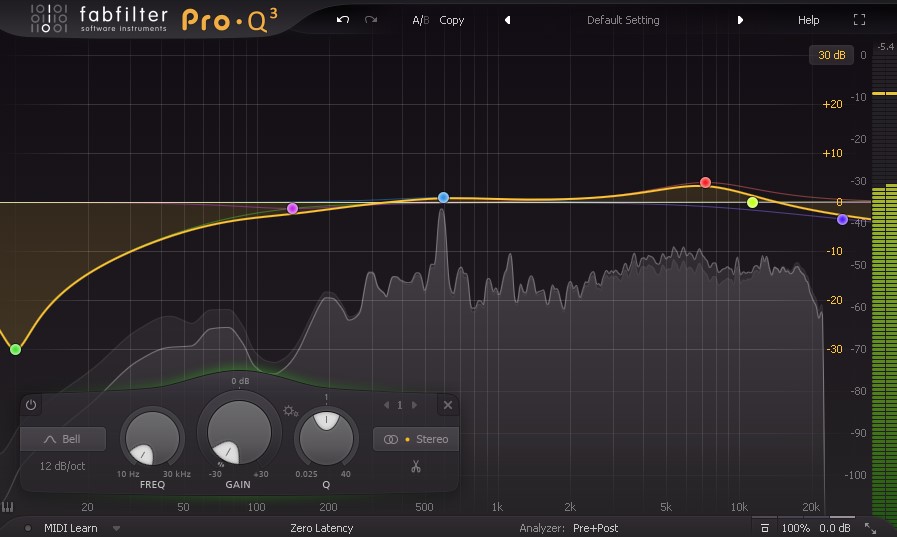Delete the band using X button

(448, 405)
